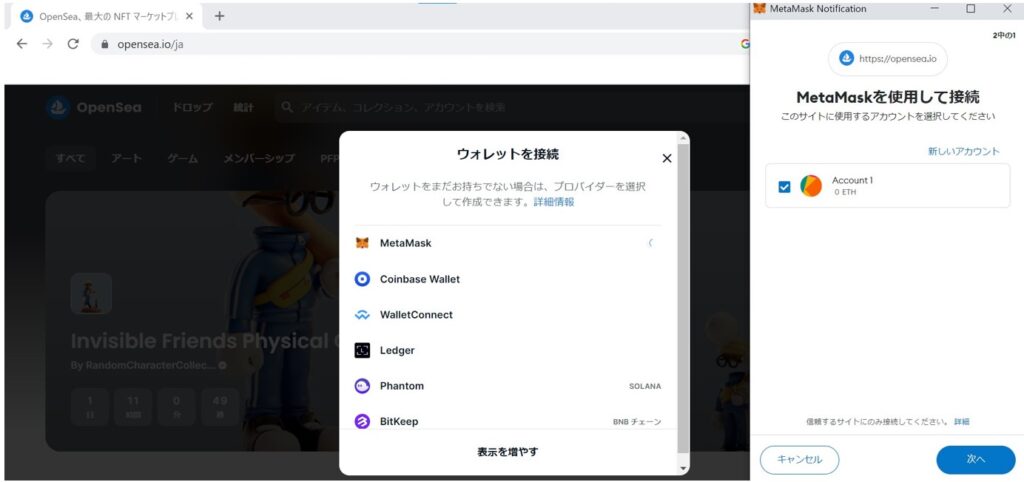Choose the Ledger label

tap(397, 351)
